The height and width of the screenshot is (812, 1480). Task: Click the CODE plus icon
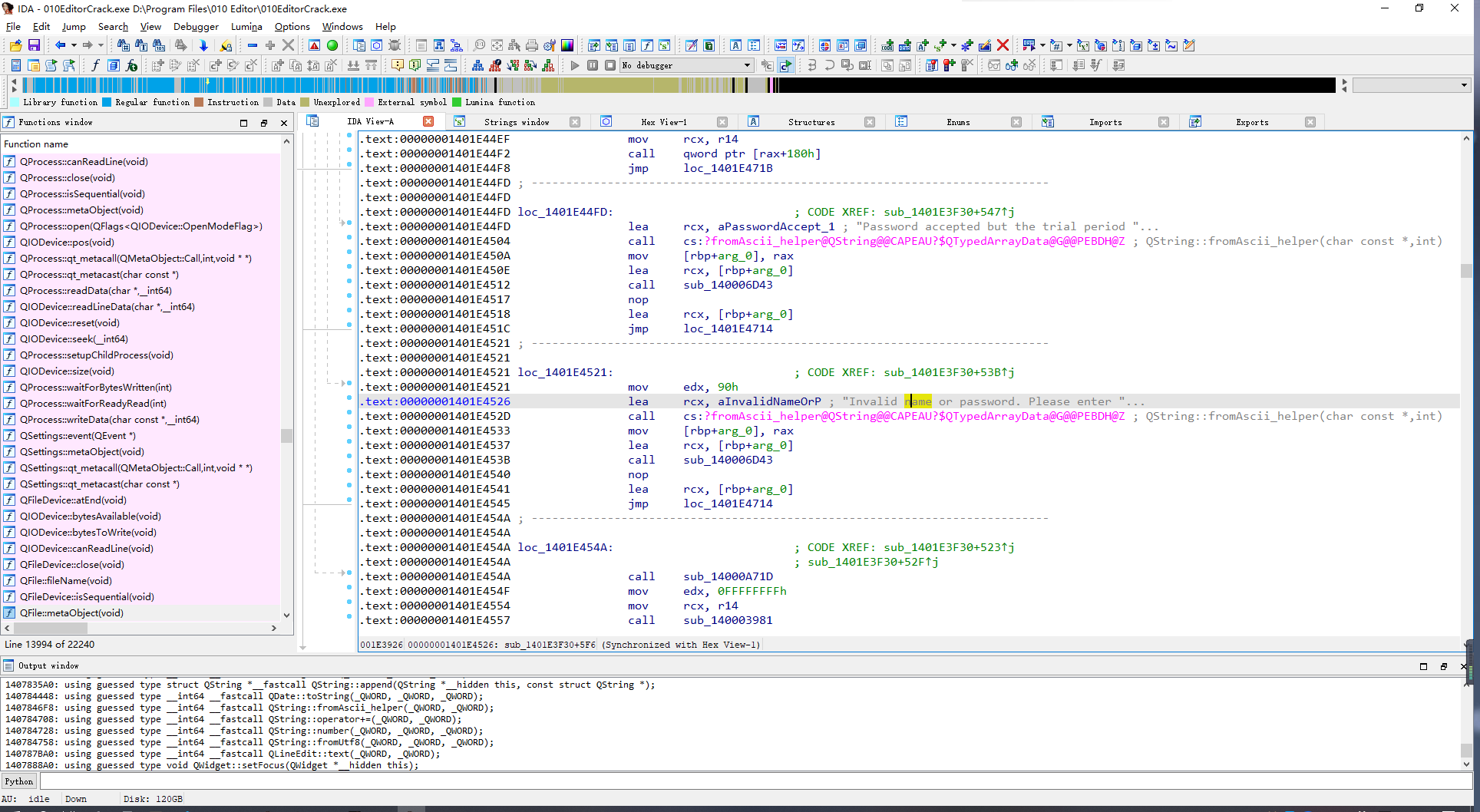click(x=887, y=45)
